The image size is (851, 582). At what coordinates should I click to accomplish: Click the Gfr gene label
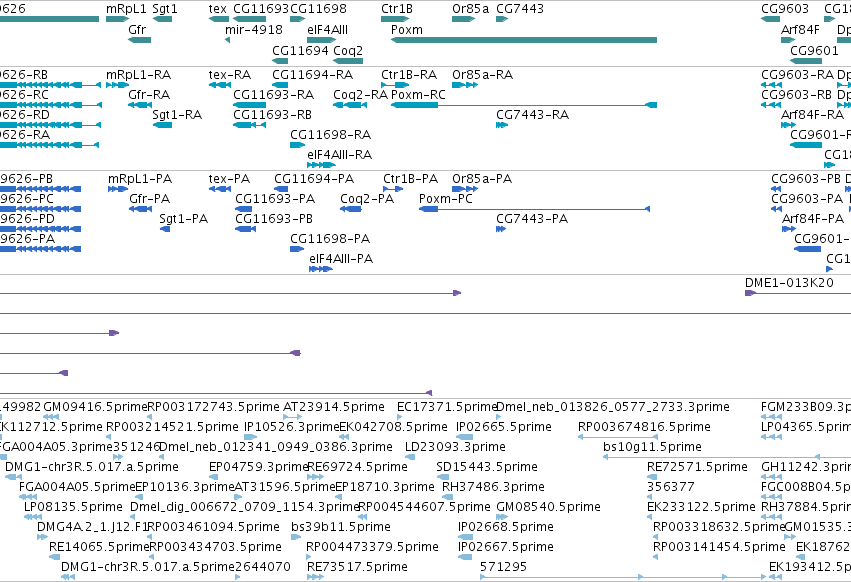point(137,30)
